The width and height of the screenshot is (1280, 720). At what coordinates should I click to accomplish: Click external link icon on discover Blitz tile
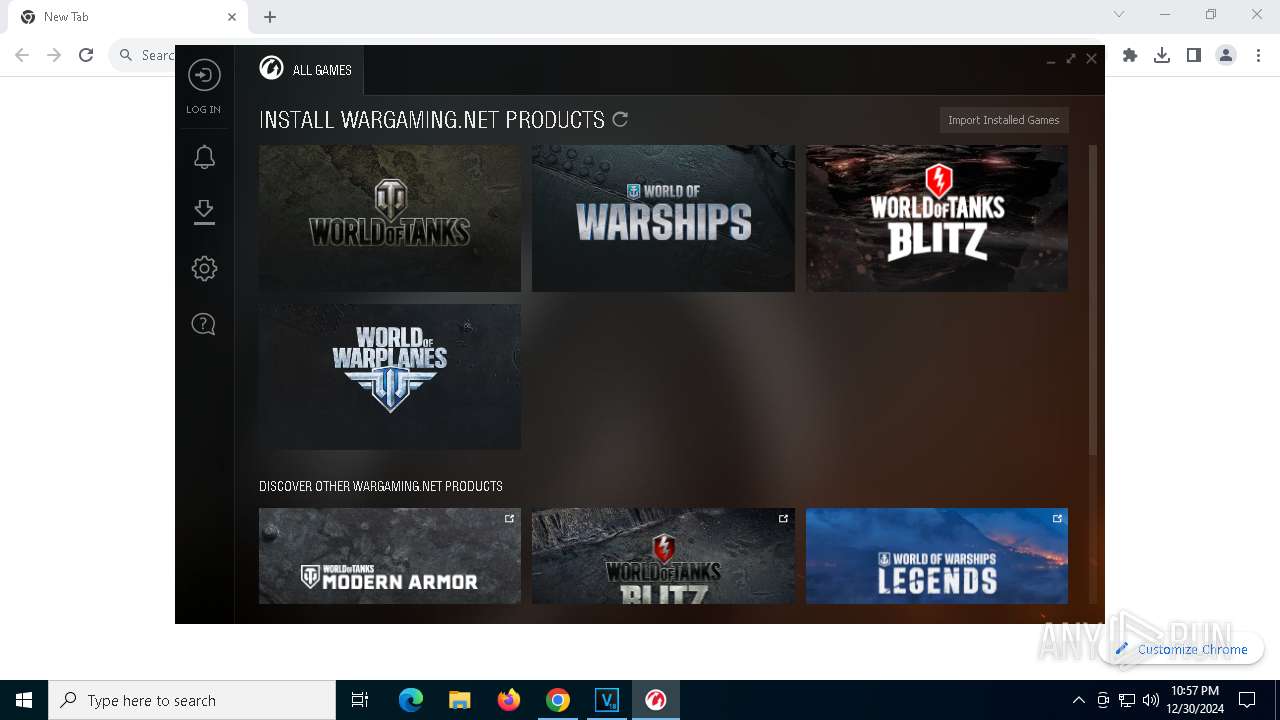[783, 518]
